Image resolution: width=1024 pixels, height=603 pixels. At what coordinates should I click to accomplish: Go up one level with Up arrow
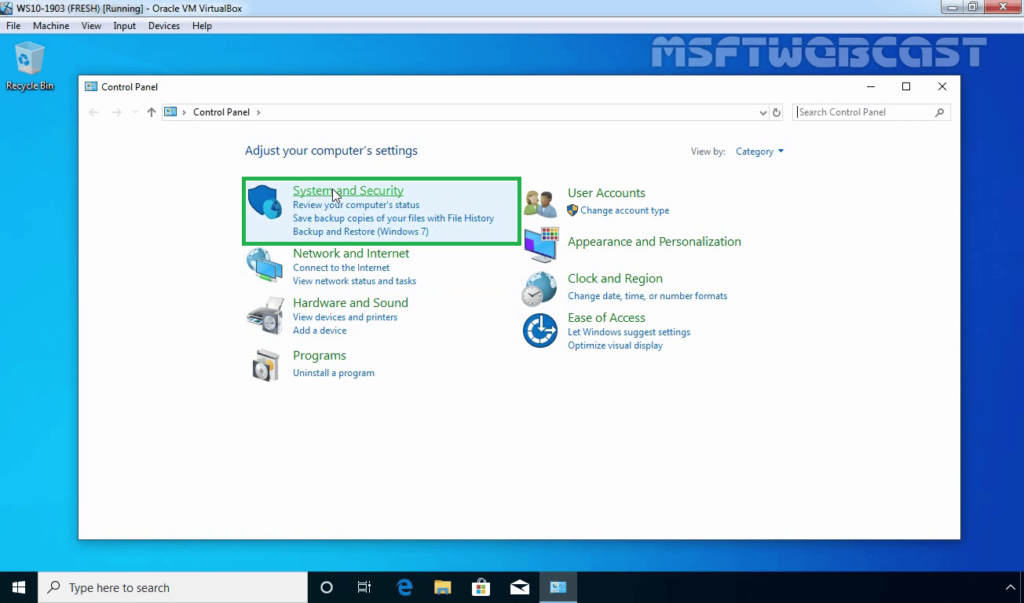(x=152, y=112)
